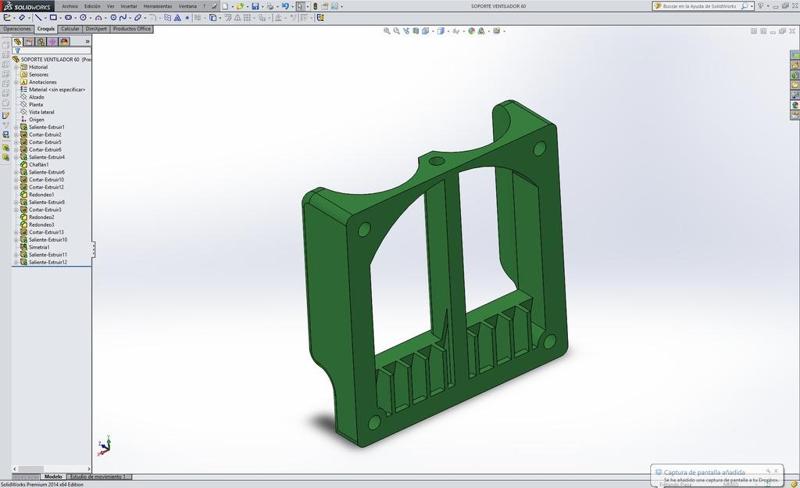Image resolution: width=800 pixels, height=488 pixels.
Task: Click the Undo icon
Action: coord(285,6)
